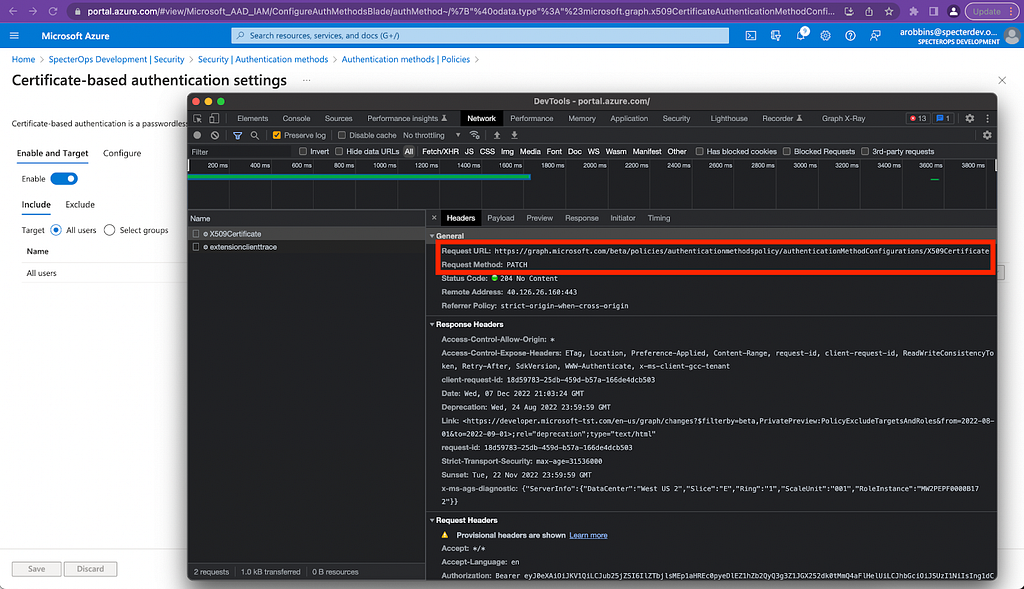Switch to the DevTools Console tab

click(x=296, y=118)
